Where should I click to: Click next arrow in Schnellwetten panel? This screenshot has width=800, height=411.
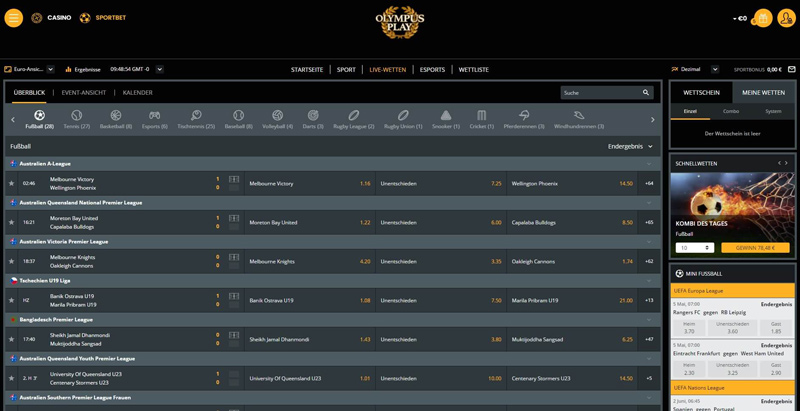(x=786, y=163)
